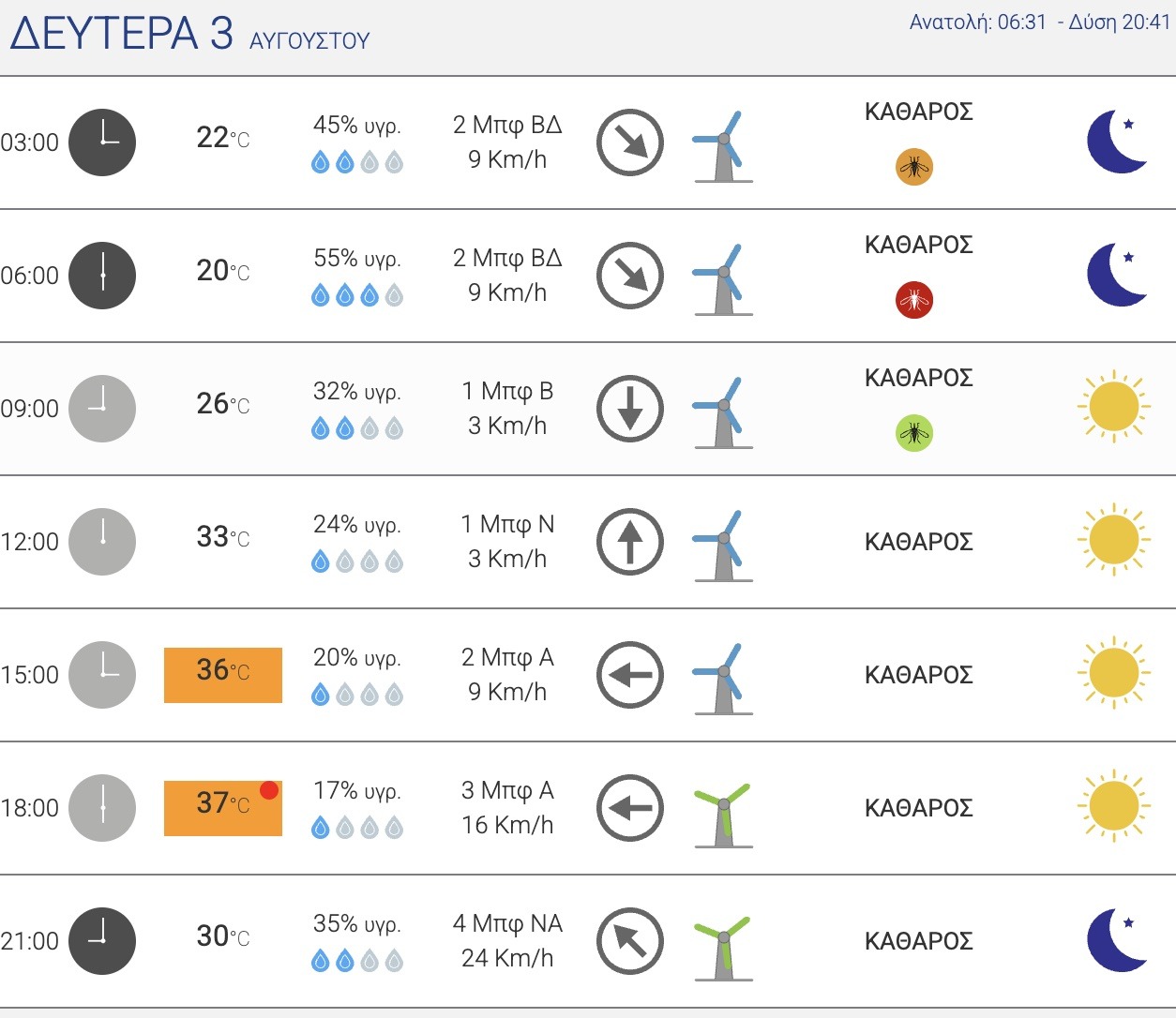Click the left wind arrow at 15:00
This screenshot has width=1176, height=1018.
pos(630,675)
